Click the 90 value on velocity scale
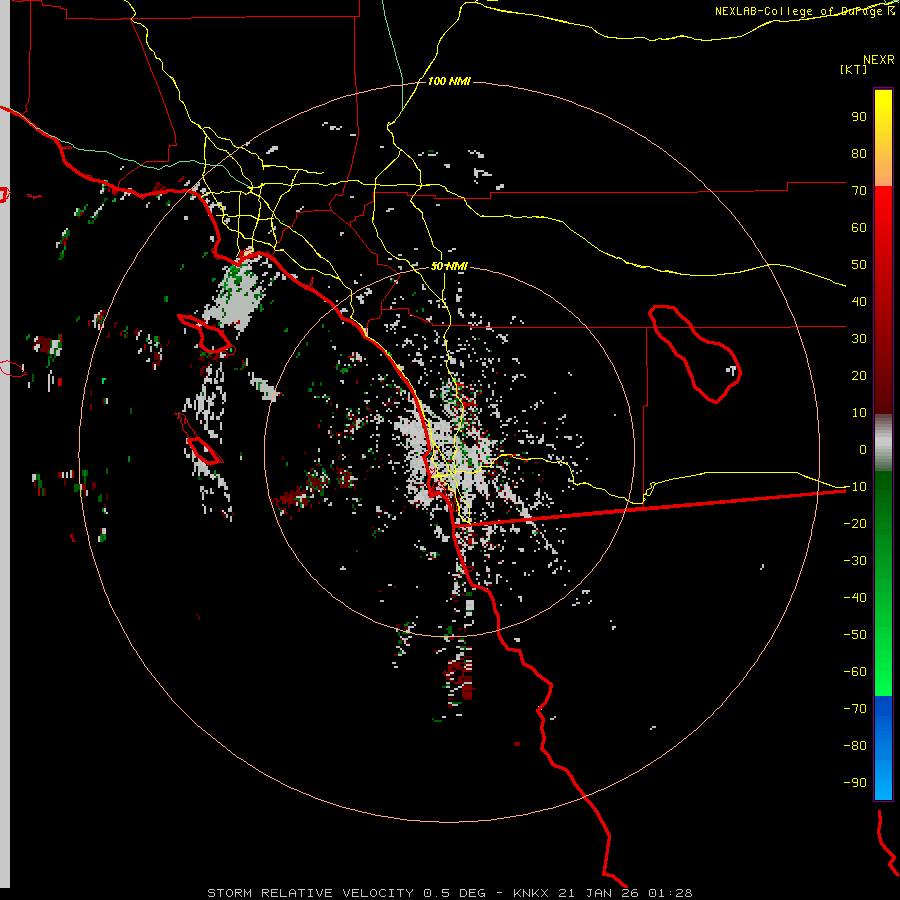 (x=859, y=117)
